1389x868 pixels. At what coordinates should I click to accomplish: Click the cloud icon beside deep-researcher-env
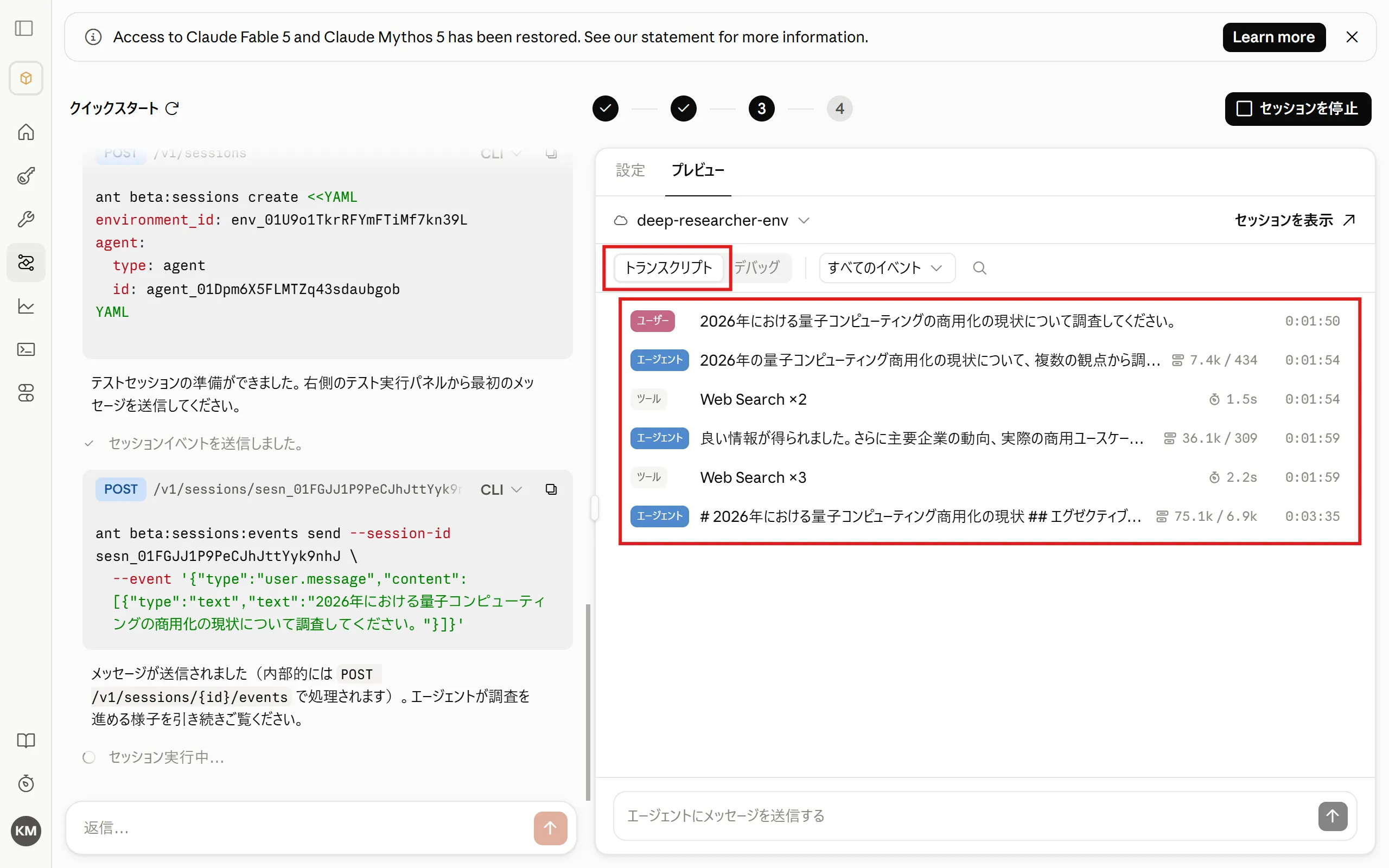tap(621, 220)
